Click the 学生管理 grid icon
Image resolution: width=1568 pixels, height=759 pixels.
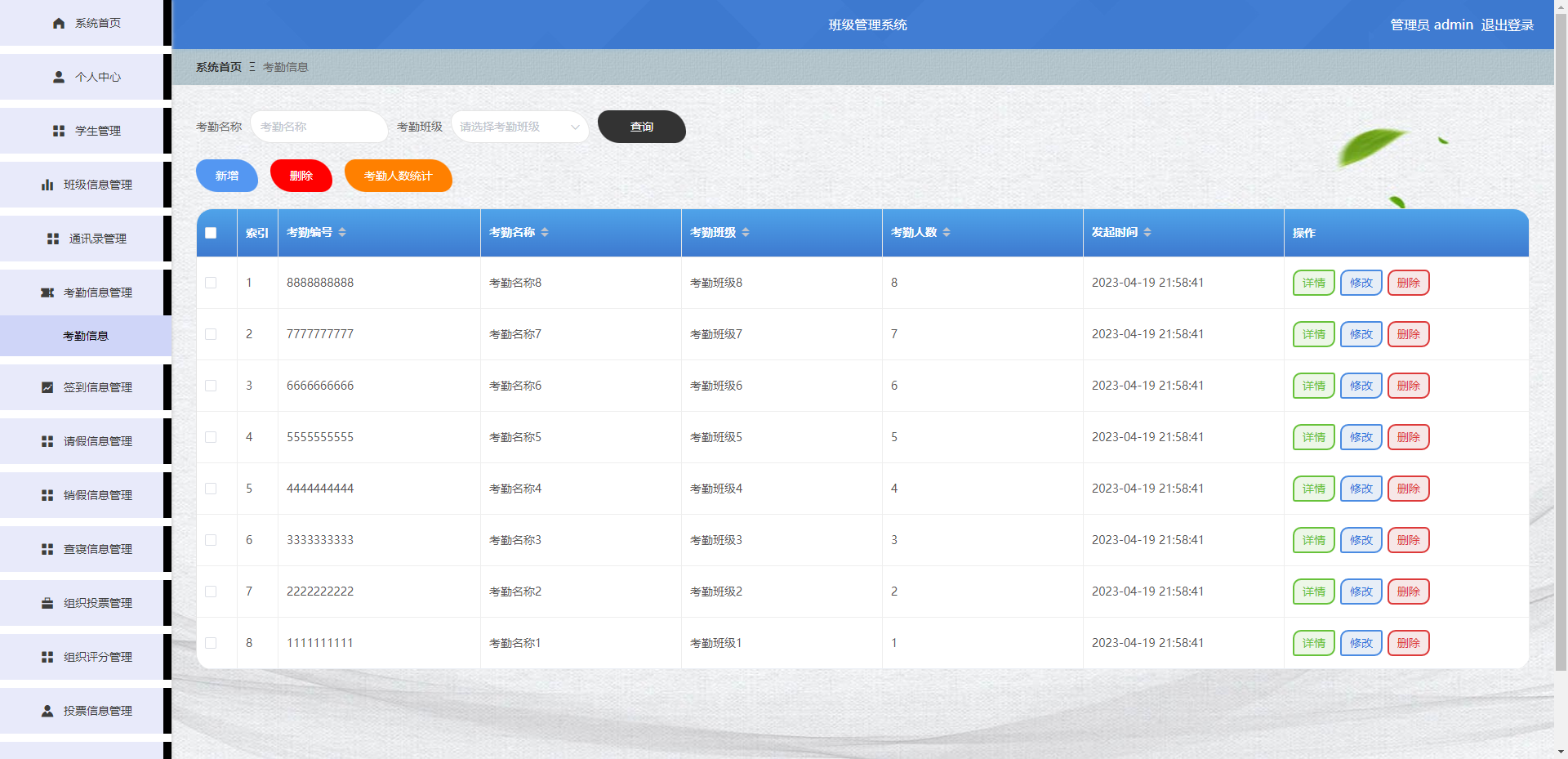coord(57,130)
